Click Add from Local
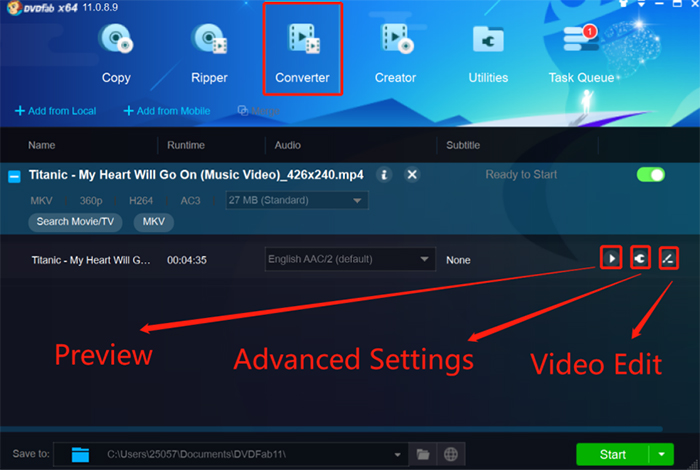The height and width of the screenshot is (470, 700). (55, 111)
